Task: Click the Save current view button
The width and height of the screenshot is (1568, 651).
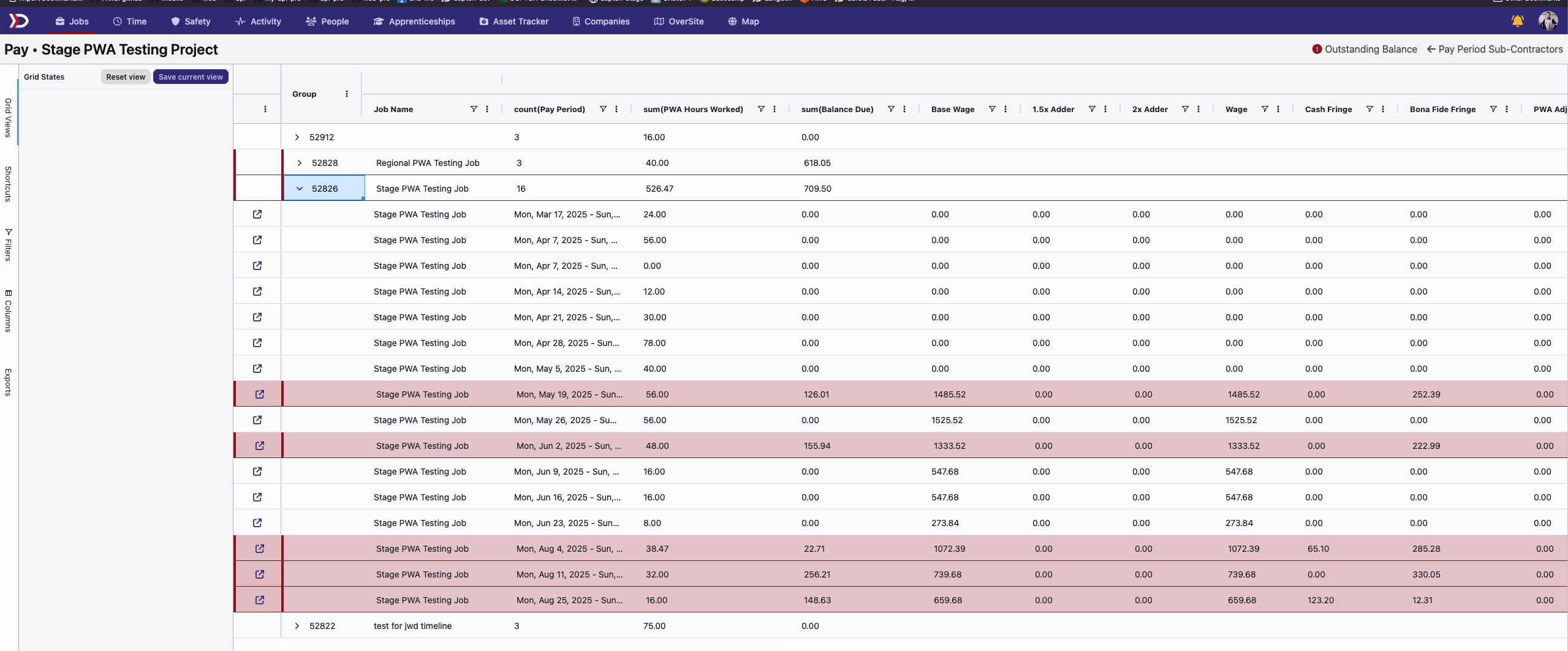Action: [x=191, y=77]
